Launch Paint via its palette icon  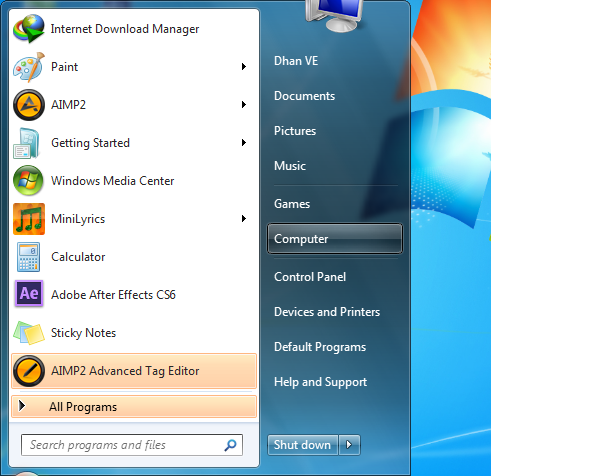29,67
